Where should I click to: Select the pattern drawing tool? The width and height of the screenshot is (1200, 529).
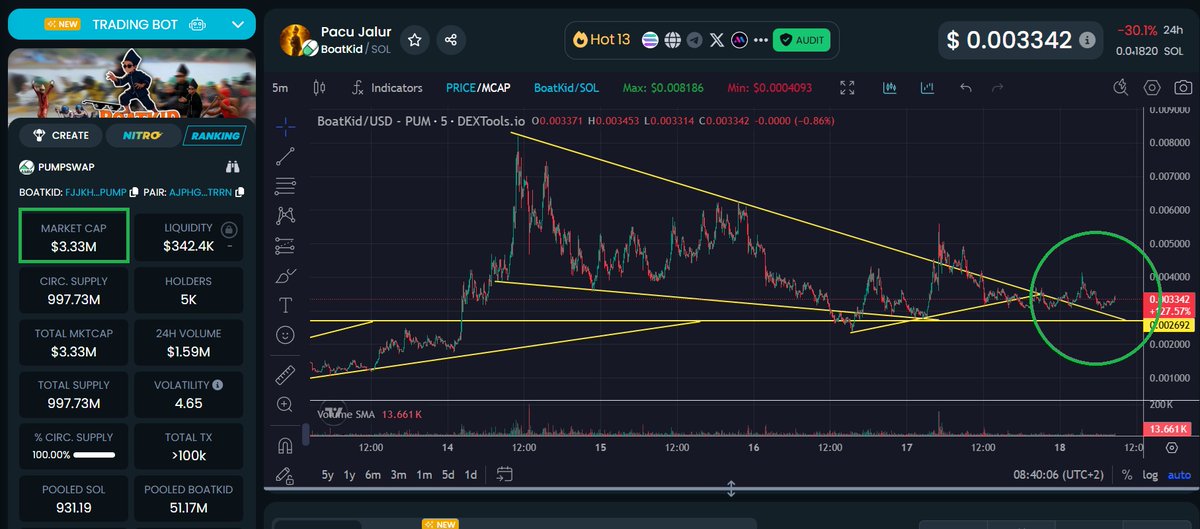(x=286, y=214)
